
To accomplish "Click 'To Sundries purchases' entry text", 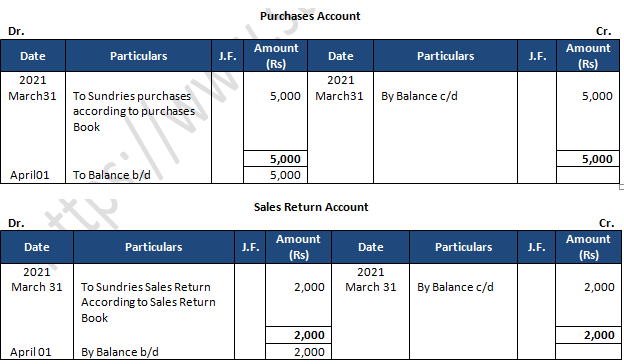I will tap(132, 96).
